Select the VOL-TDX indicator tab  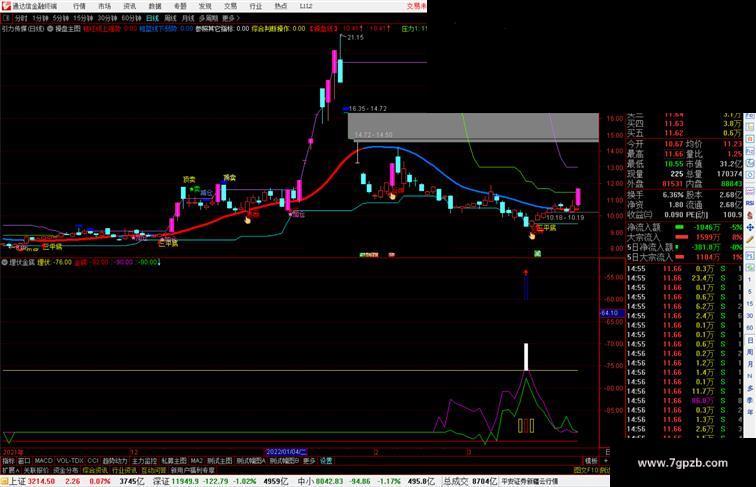pos(70,461)
